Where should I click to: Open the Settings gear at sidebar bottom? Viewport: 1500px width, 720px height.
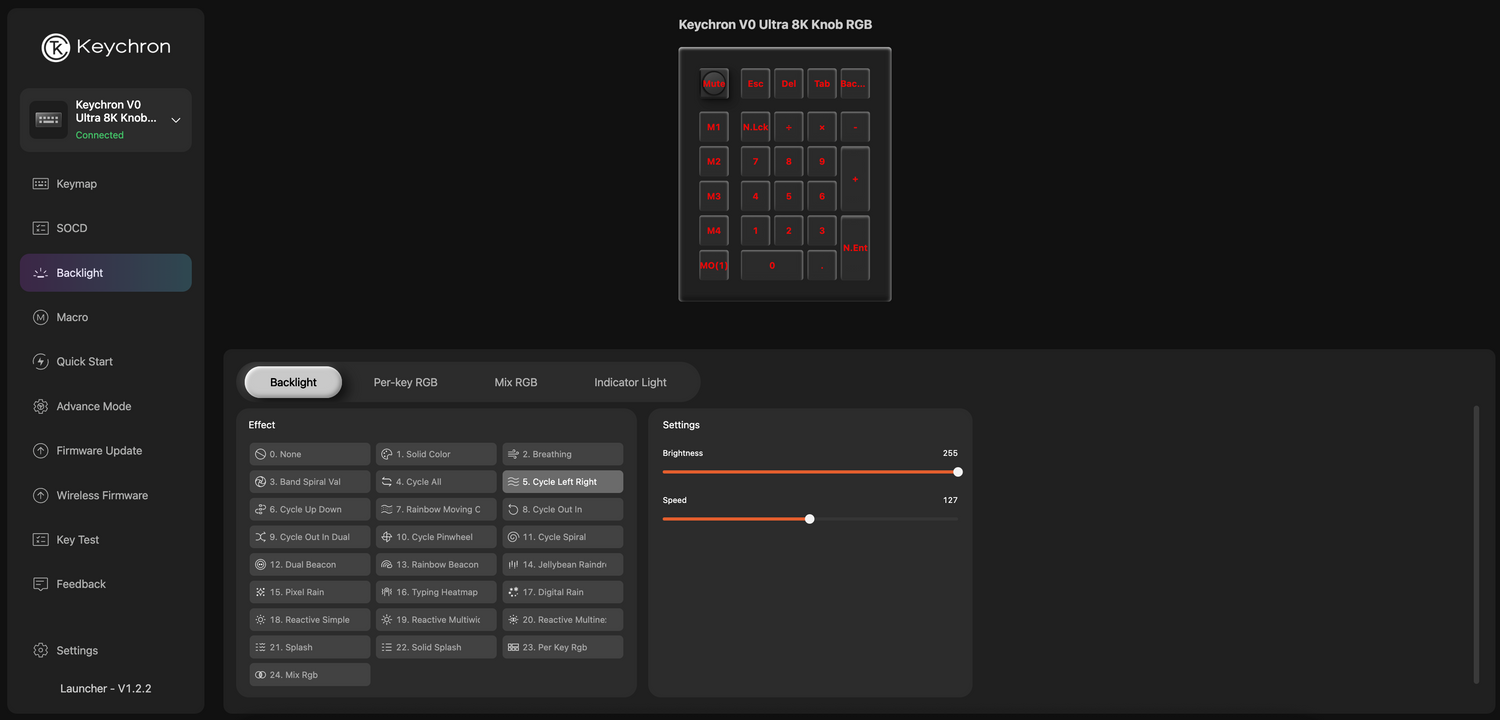[x=77, y=650]
